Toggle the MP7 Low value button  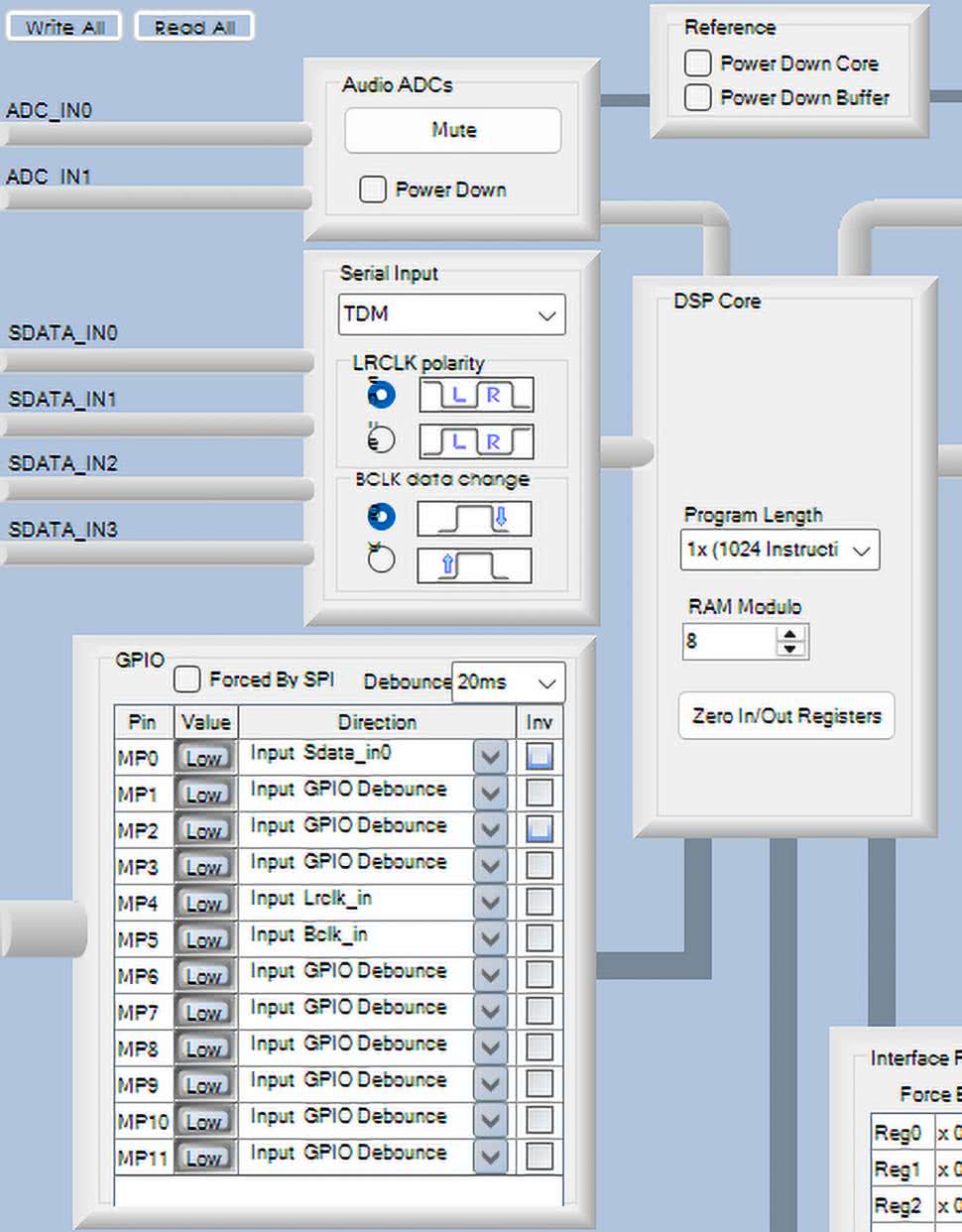(204, 1012)
